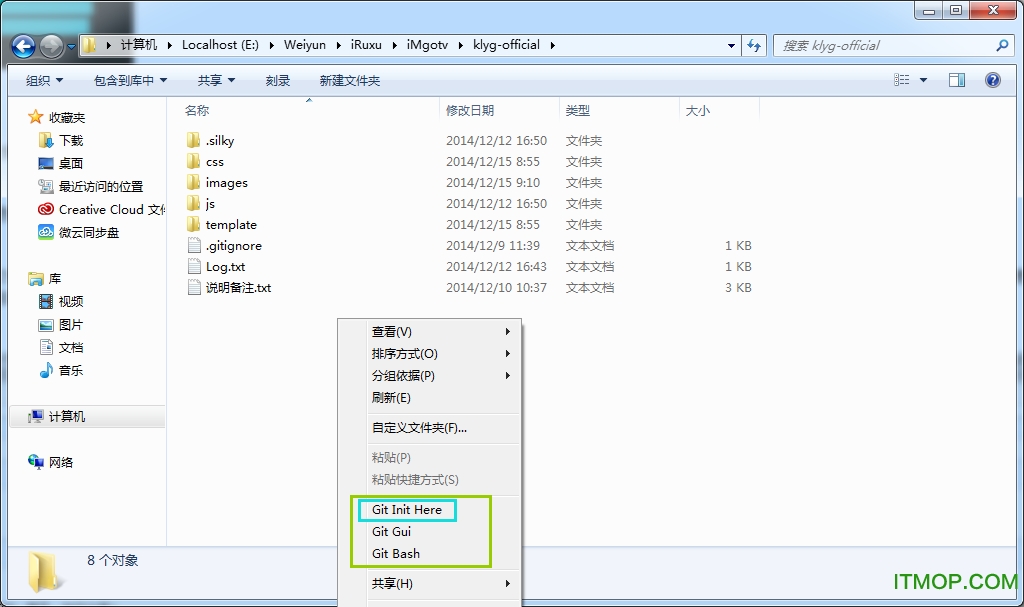Click the 网络 network icon in sidebar

[36, 462]
